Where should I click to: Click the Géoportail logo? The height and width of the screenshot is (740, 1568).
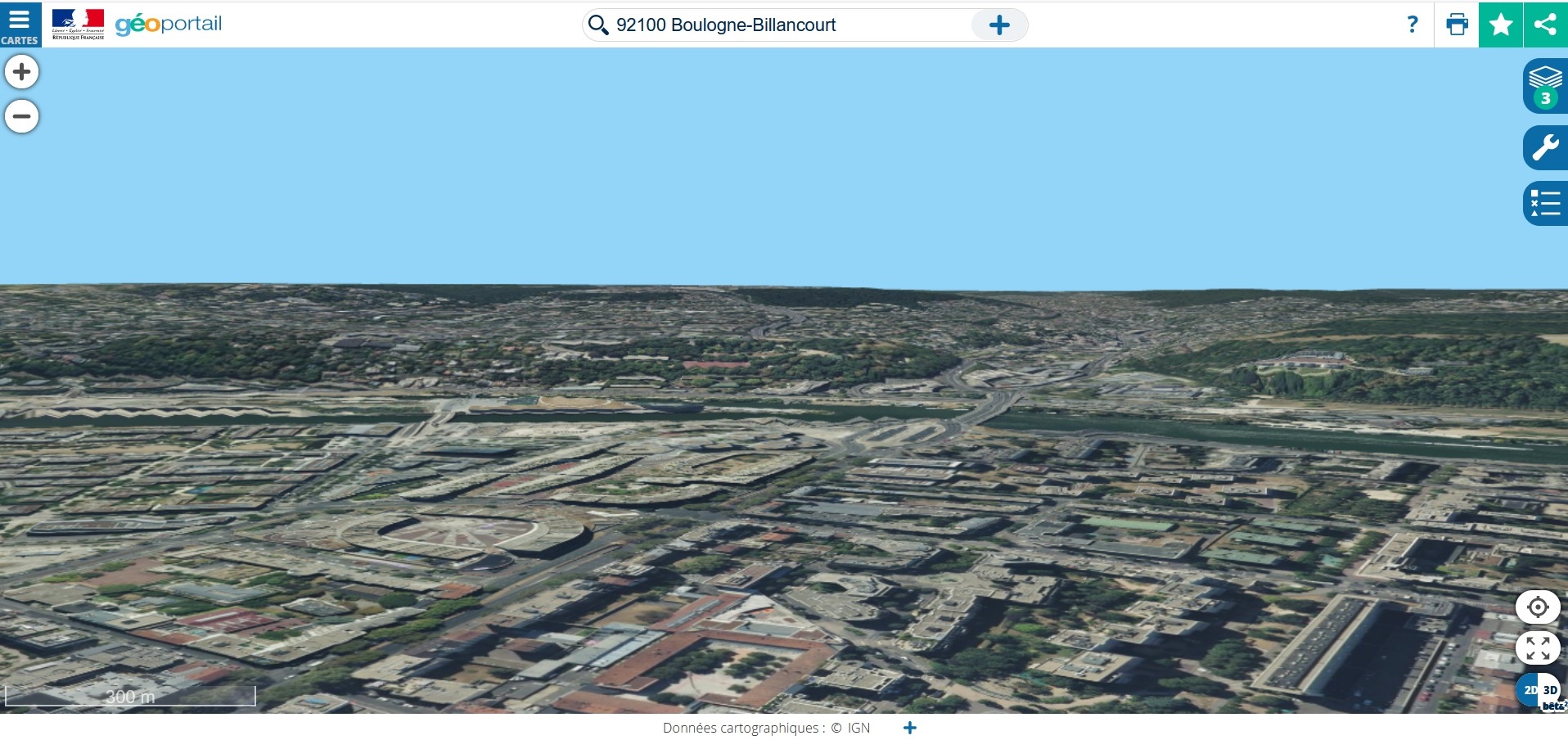click(x=169, y=24)
